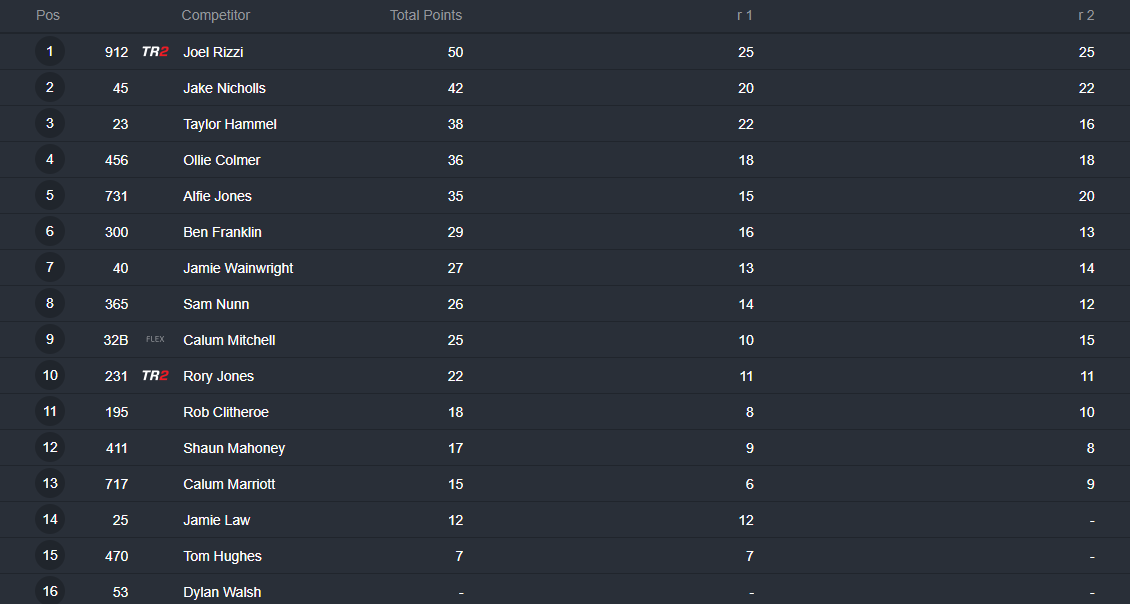Click the FLEX badge beside Calum Mitchell
Viewport: 1130px width, 604px height.
coord(155,339)
